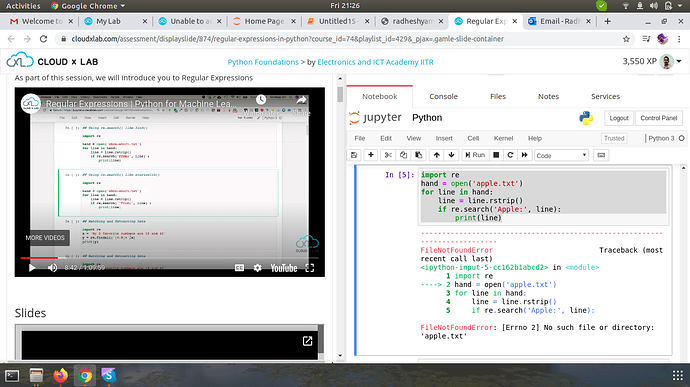Seek on the video progress bar
This screenshot has height=387, width=690.
[x=169, y=258]
